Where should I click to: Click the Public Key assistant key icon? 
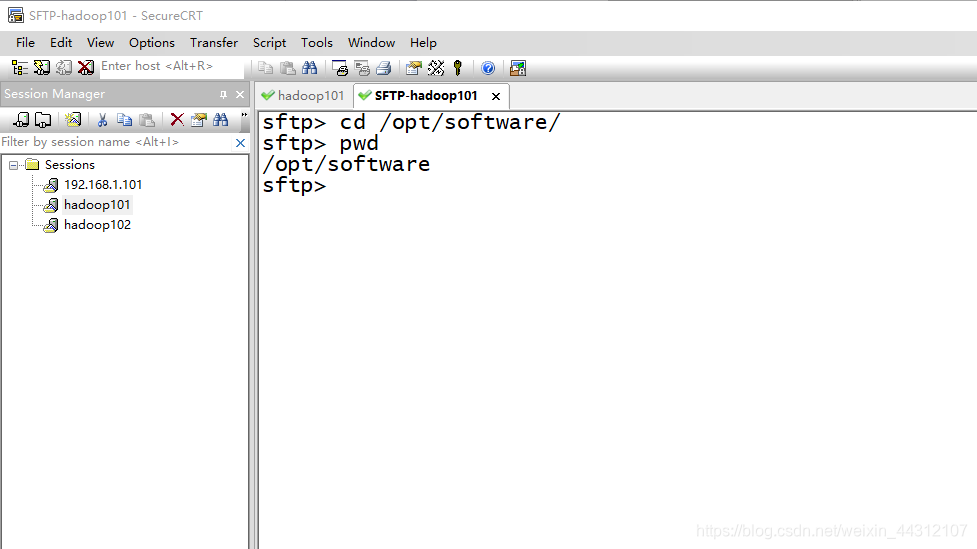(458, 68)
